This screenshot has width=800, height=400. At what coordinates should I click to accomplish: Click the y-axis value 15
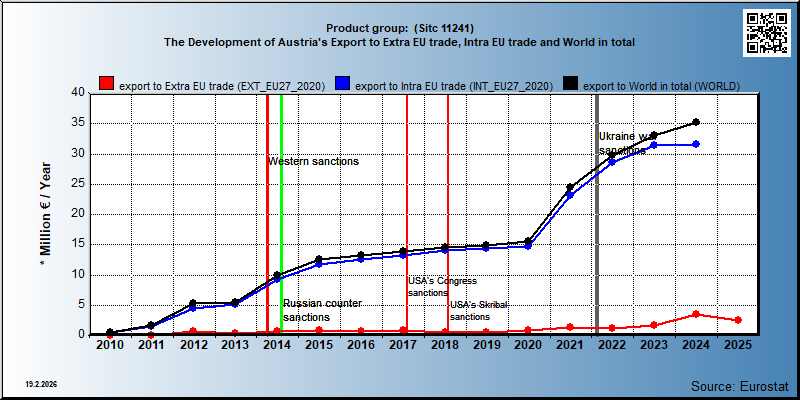click(x=78, y=244)
